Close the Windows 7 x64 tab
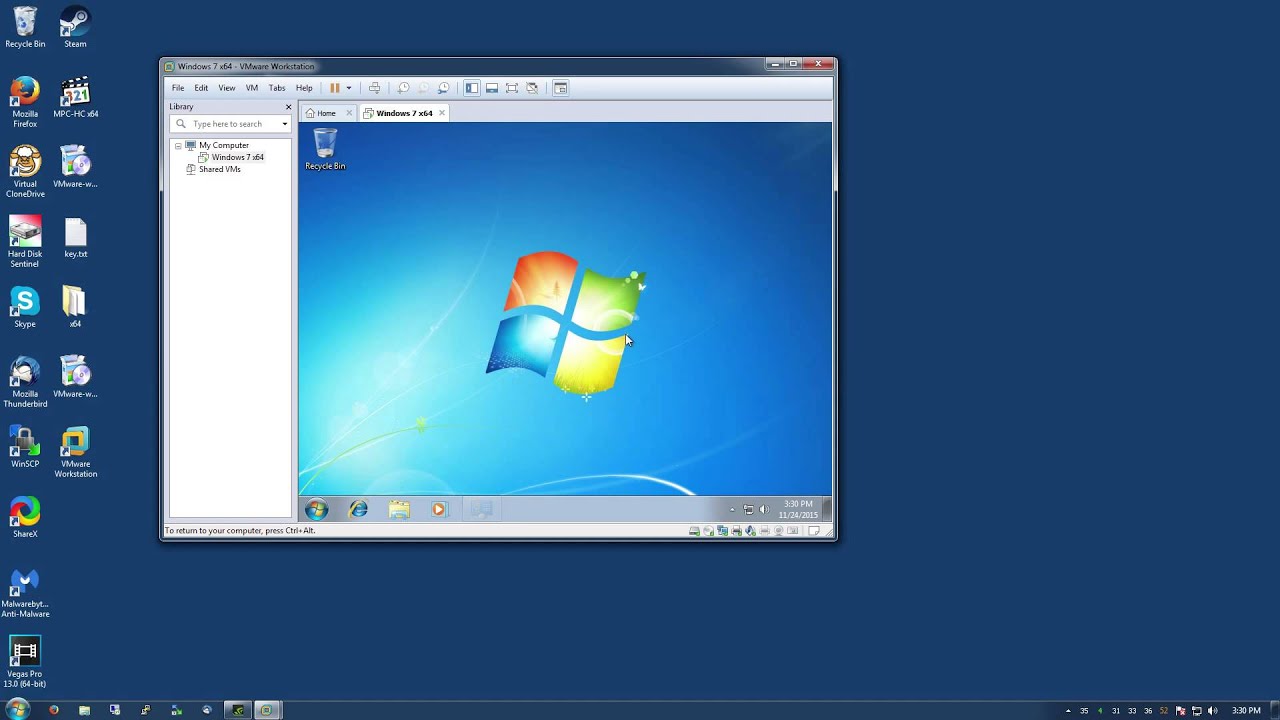The height and width of the screenshot is (720, 1280). (x=441, y=113)
